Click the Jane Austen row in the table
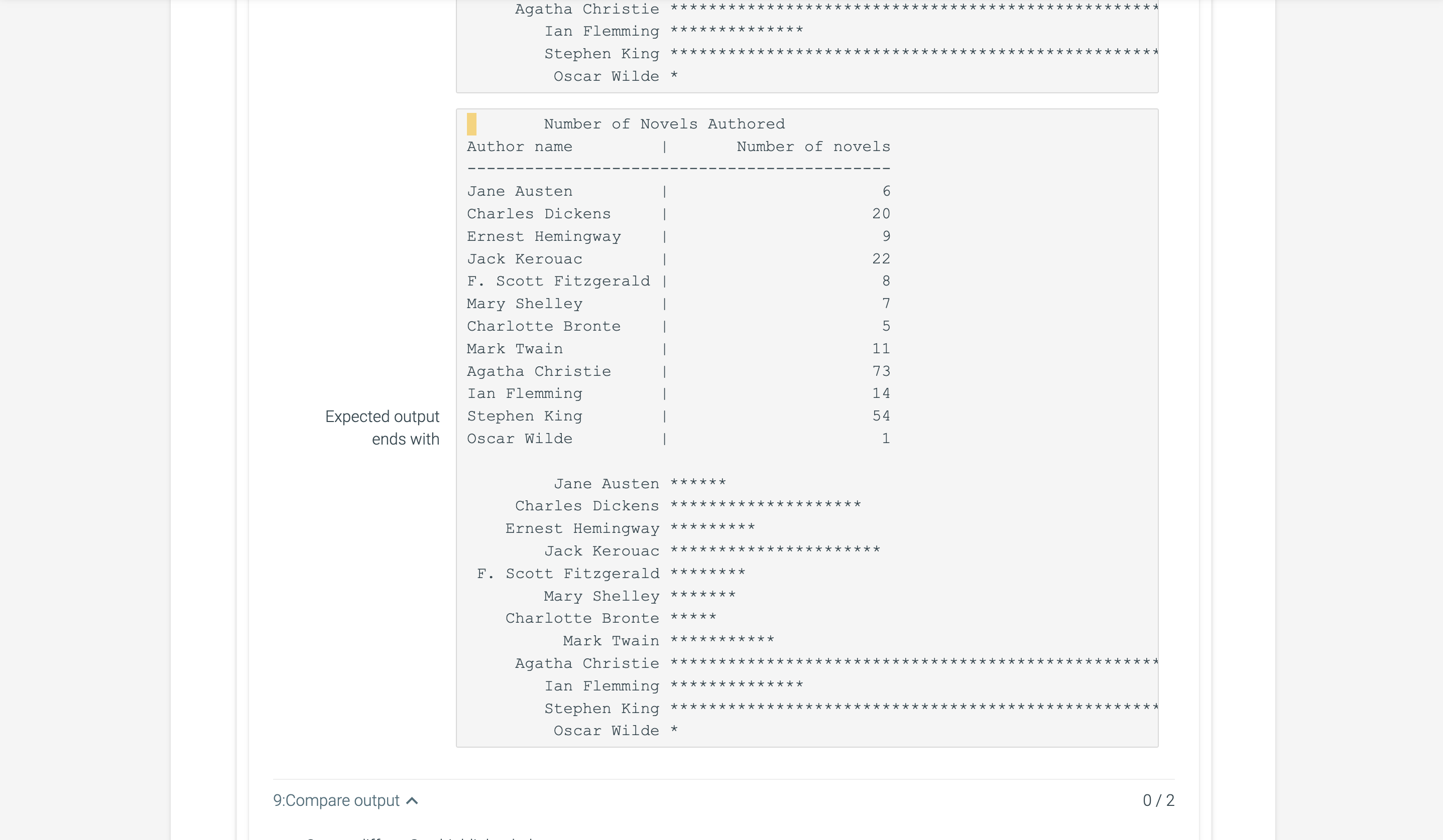 [x=519, y=191]
